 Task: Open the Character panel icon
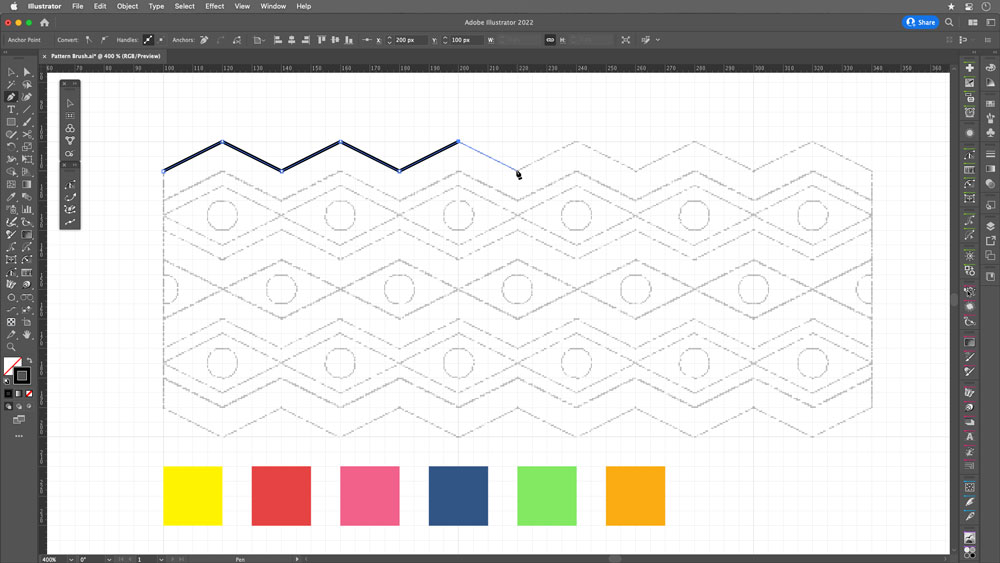coord(969,437)
